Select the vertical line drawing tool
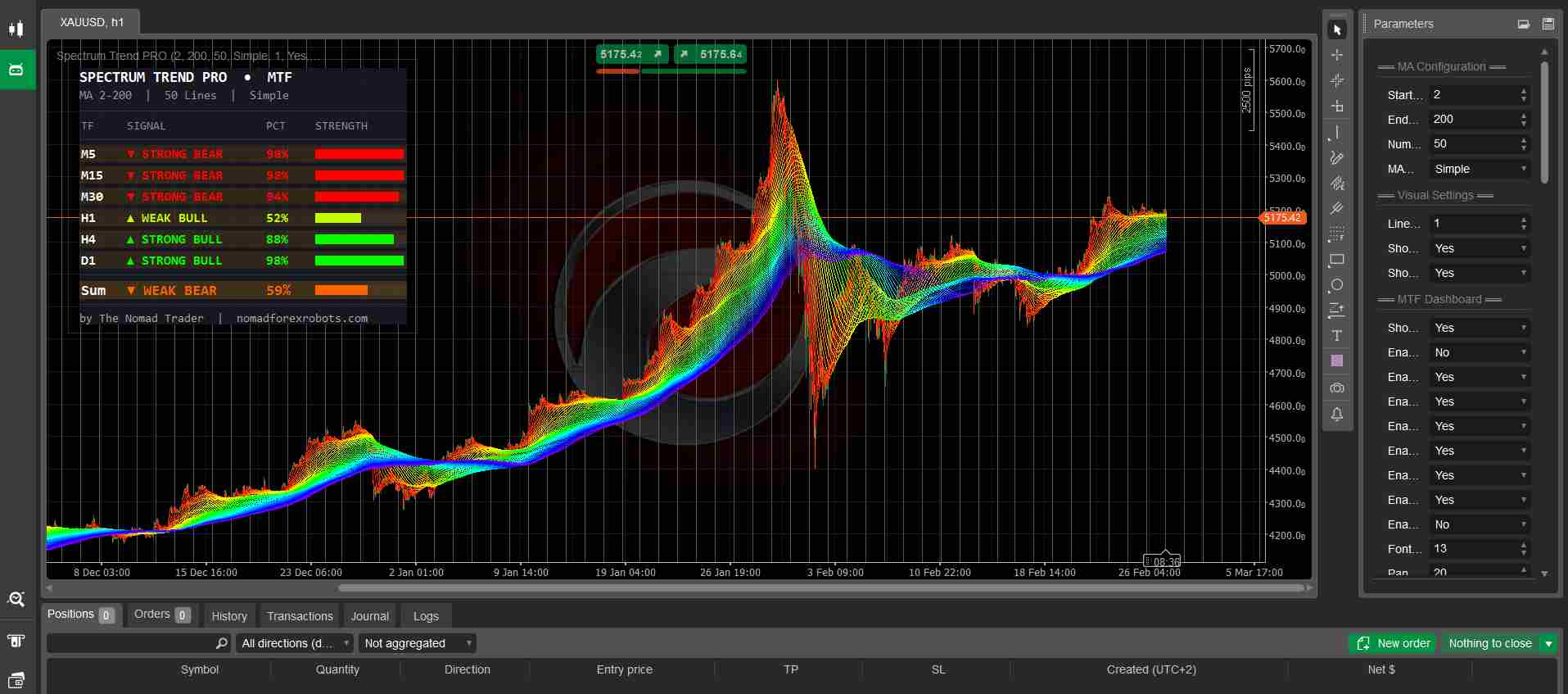This screenshot has width=1568, height=694. click(x=1336, y=132)
